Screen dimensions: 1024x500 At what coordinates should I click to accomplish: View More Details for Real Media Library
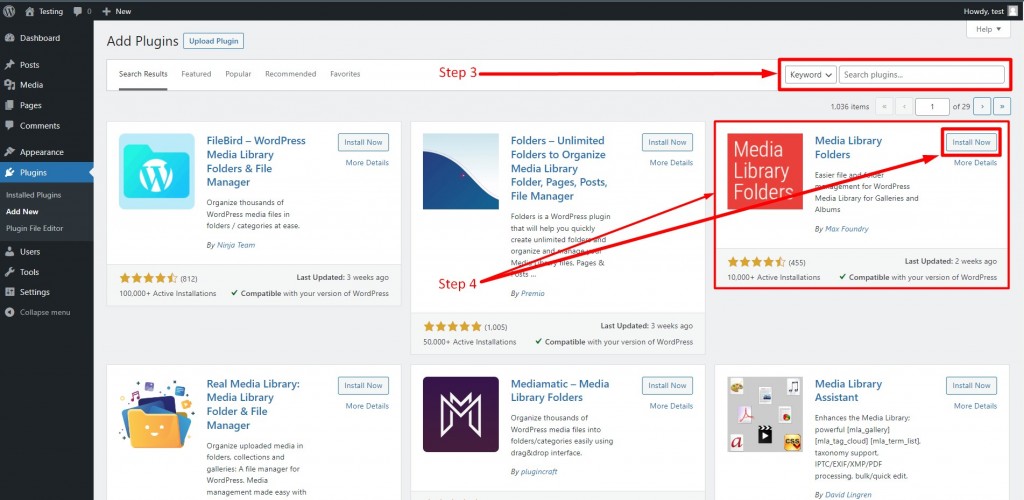[x=367, y=406]
